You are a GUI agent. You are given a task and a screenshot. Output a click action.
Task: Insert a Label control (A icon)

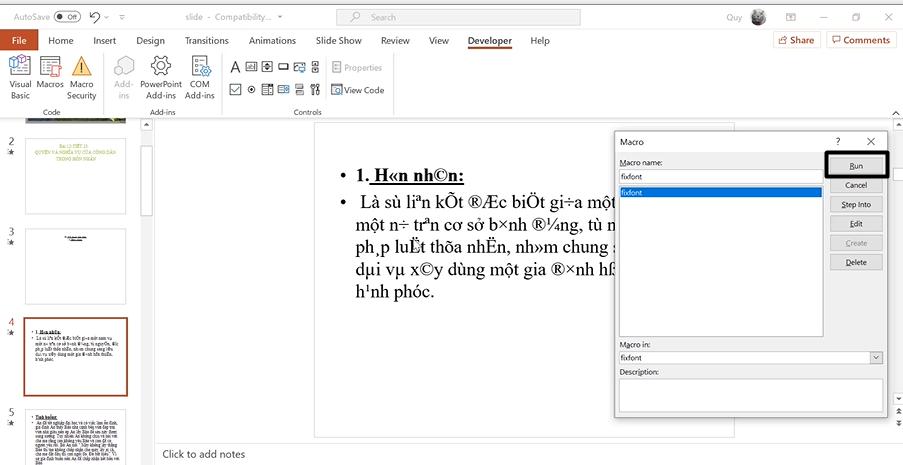tap(235, 67)
